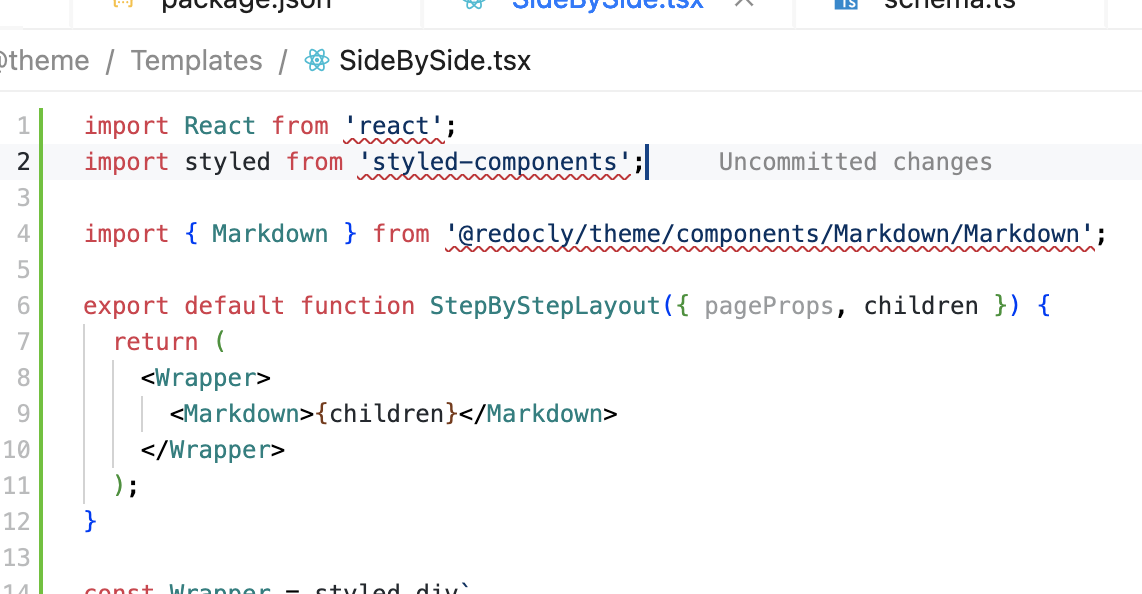Click the change bar next to line 6

click(x=39, y=306)
